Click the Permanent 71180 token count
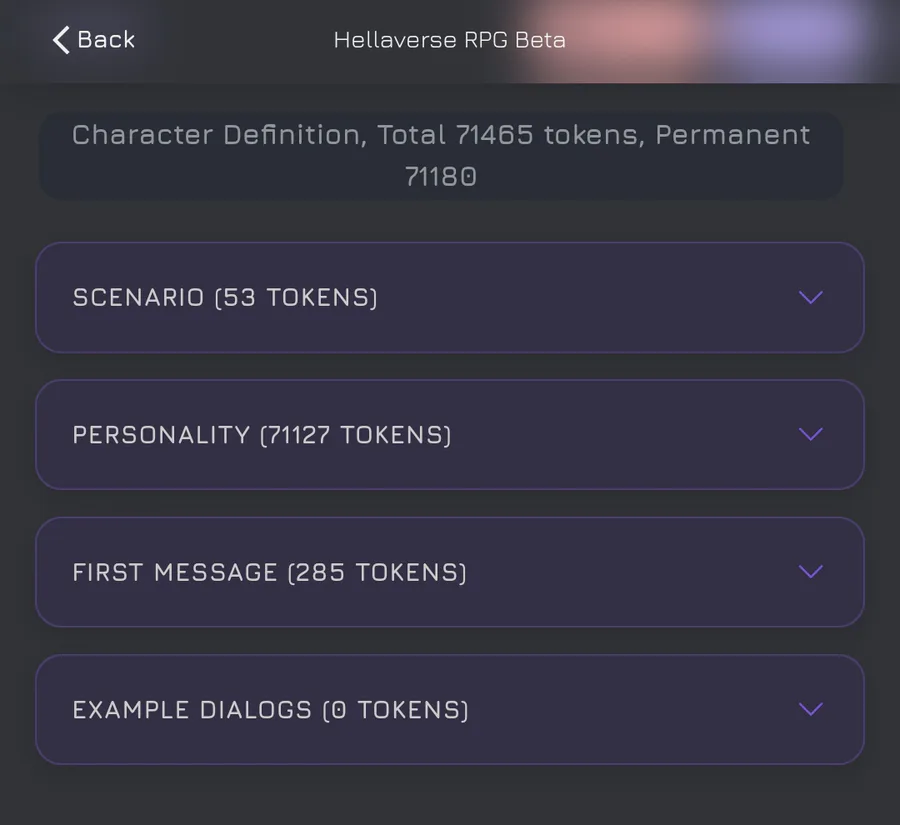900x825 pixels. coord(440,177)
